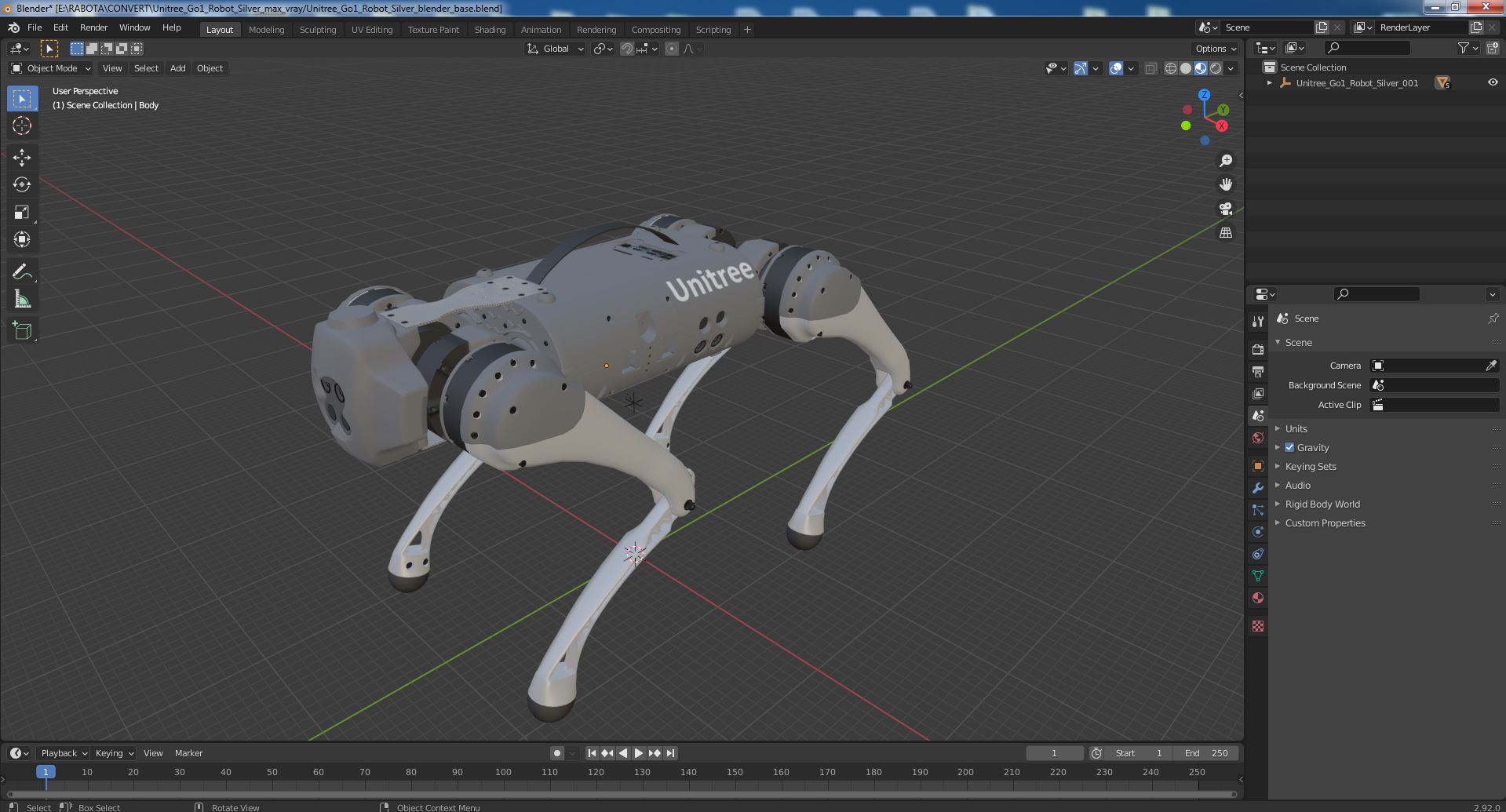Expand the Custom Properties panel

pos(1325,523)
